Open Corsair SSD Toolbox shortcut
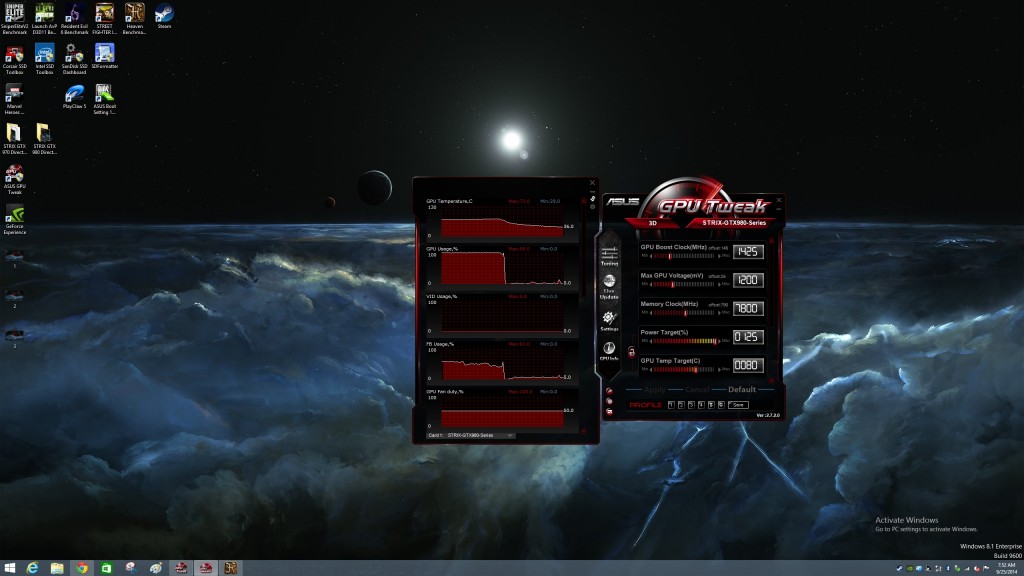1024x576 pixels. point(14,59)
